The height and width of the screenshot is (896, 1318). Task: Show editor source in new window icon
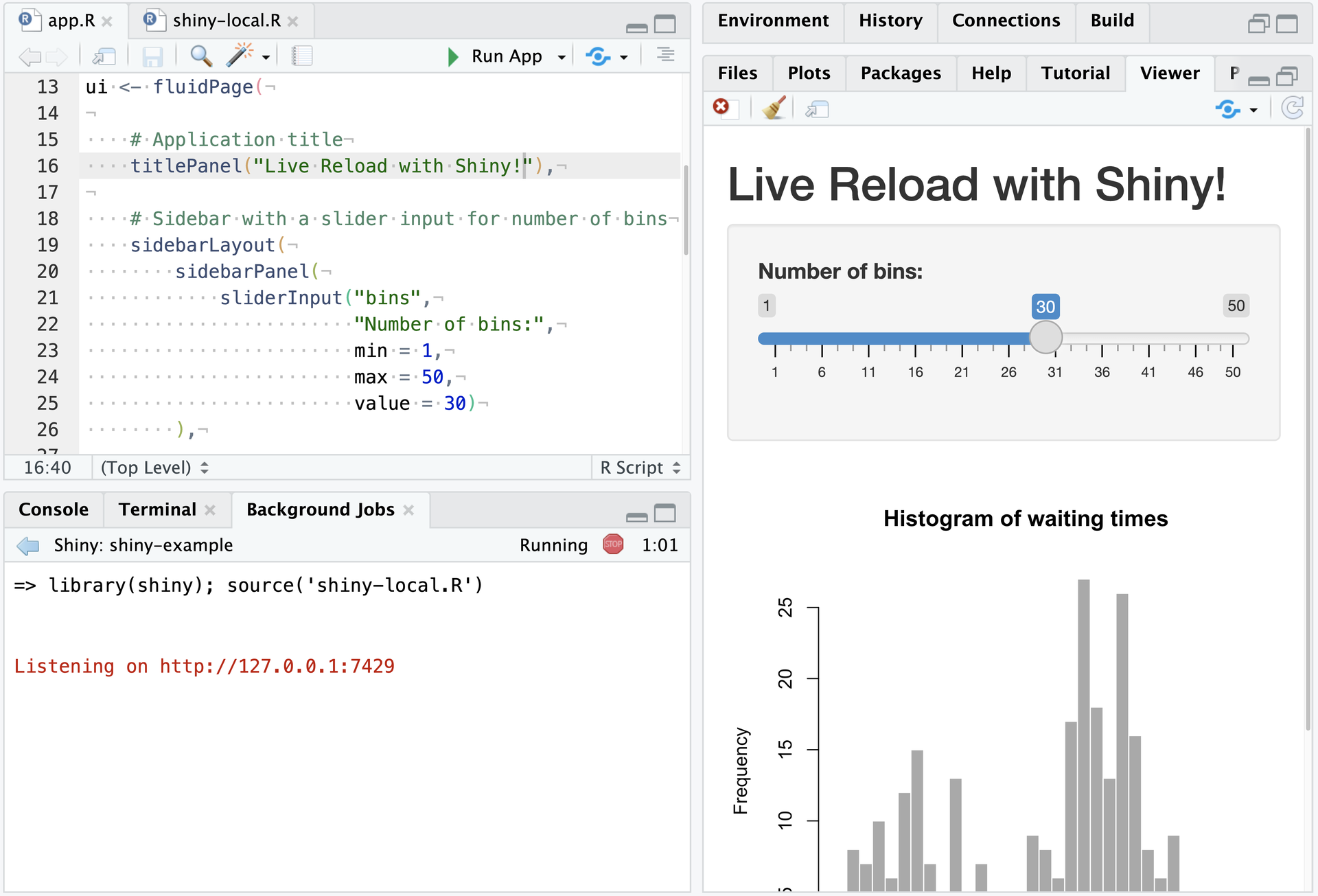click(104, 56)
